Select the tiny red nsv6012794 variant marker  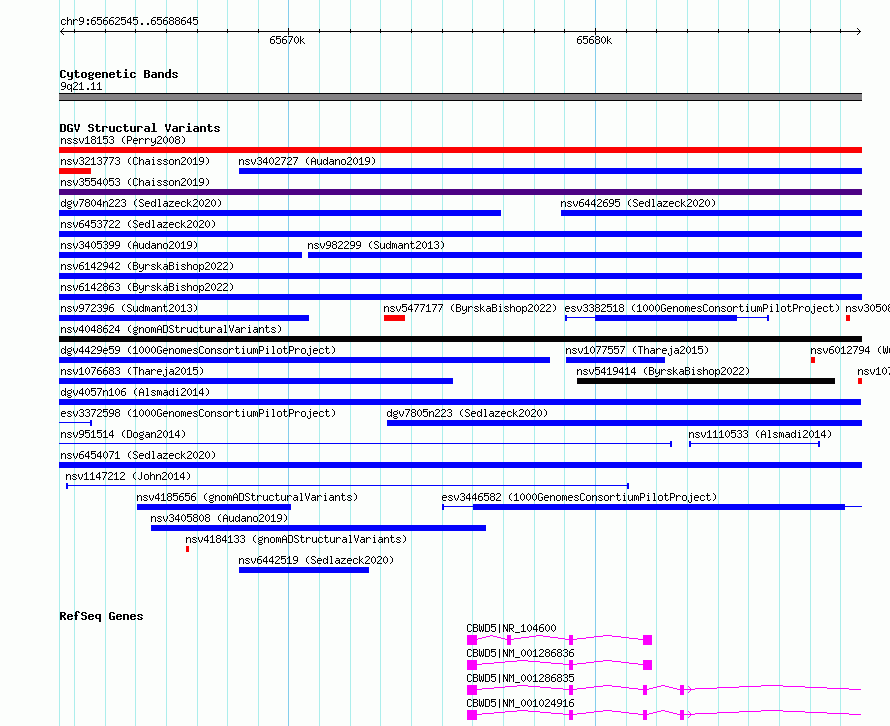[x=813, y=360]
